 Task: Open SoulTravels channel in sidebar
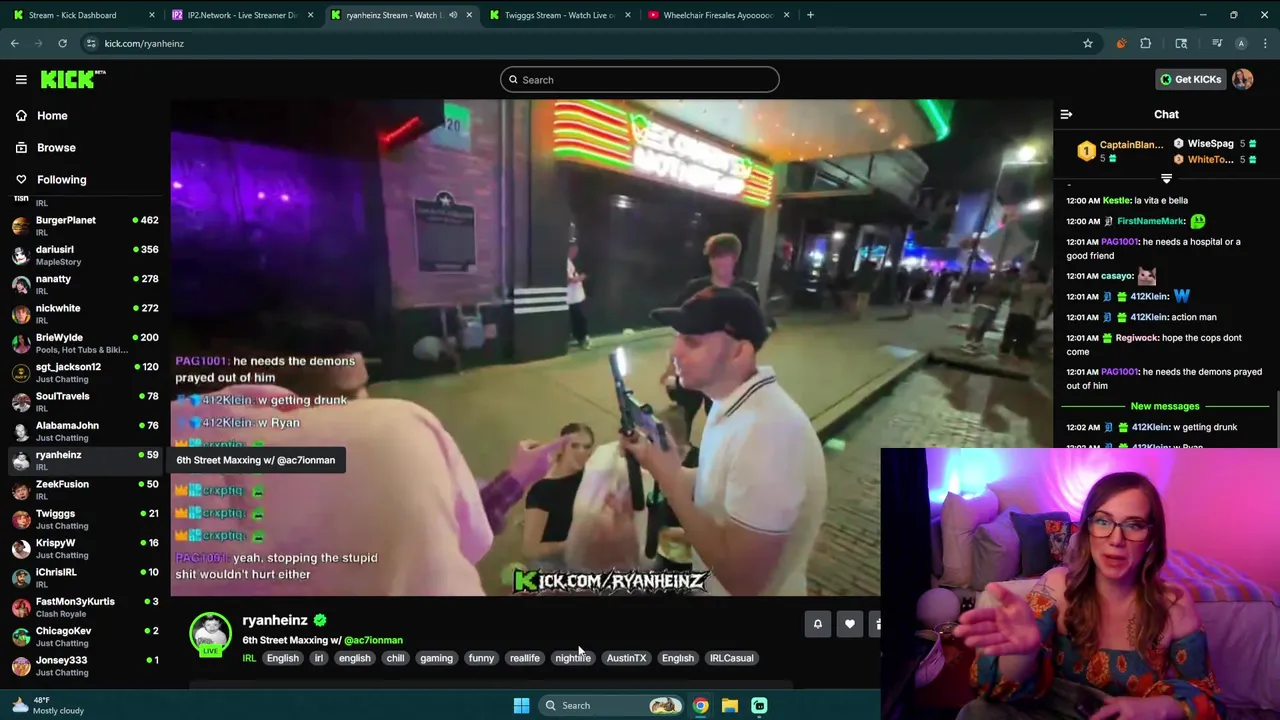[84, 401]
